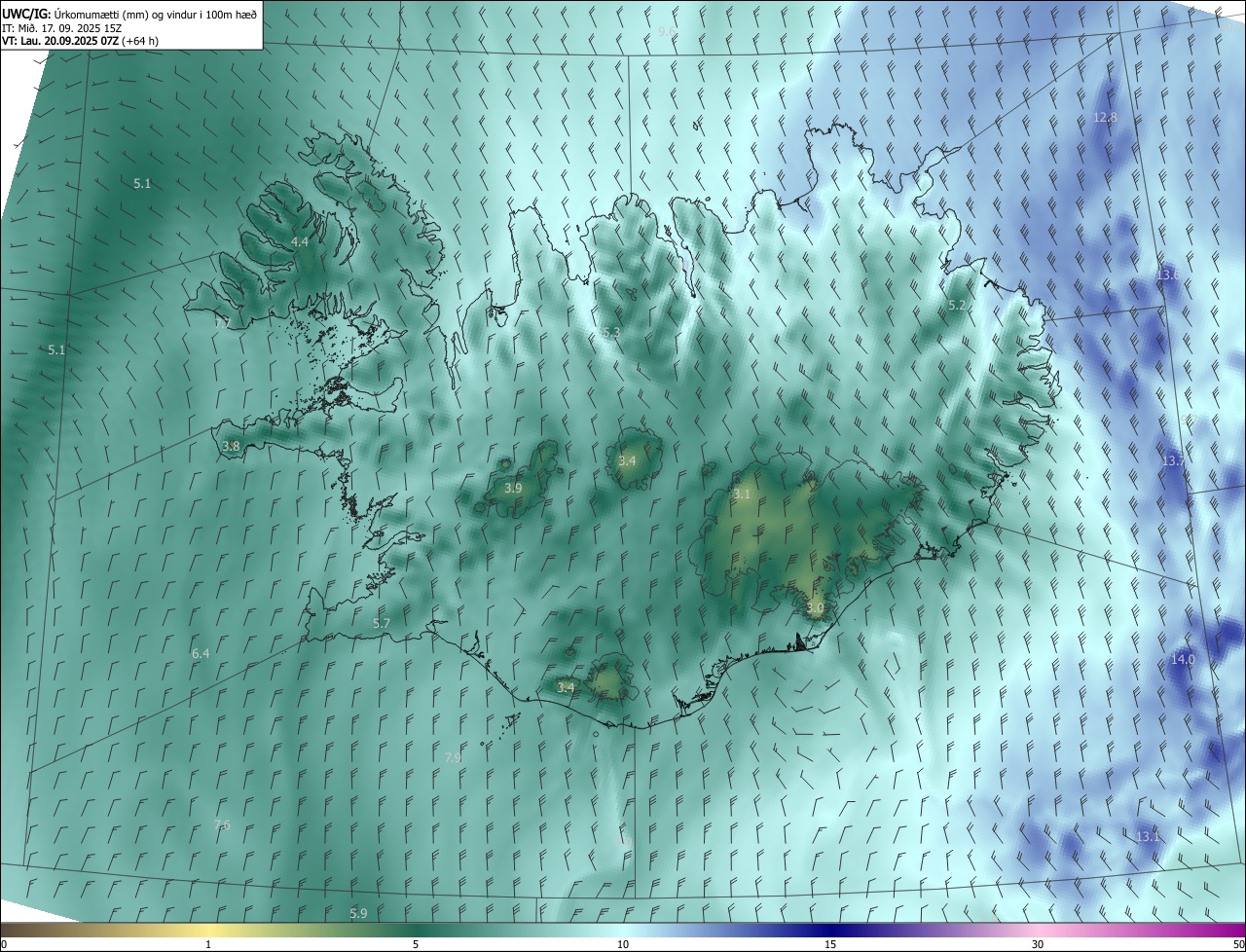1246x952 pixels.
Task: Click the 3.1 value label on the glacier
Action: [x=742, y=494]
